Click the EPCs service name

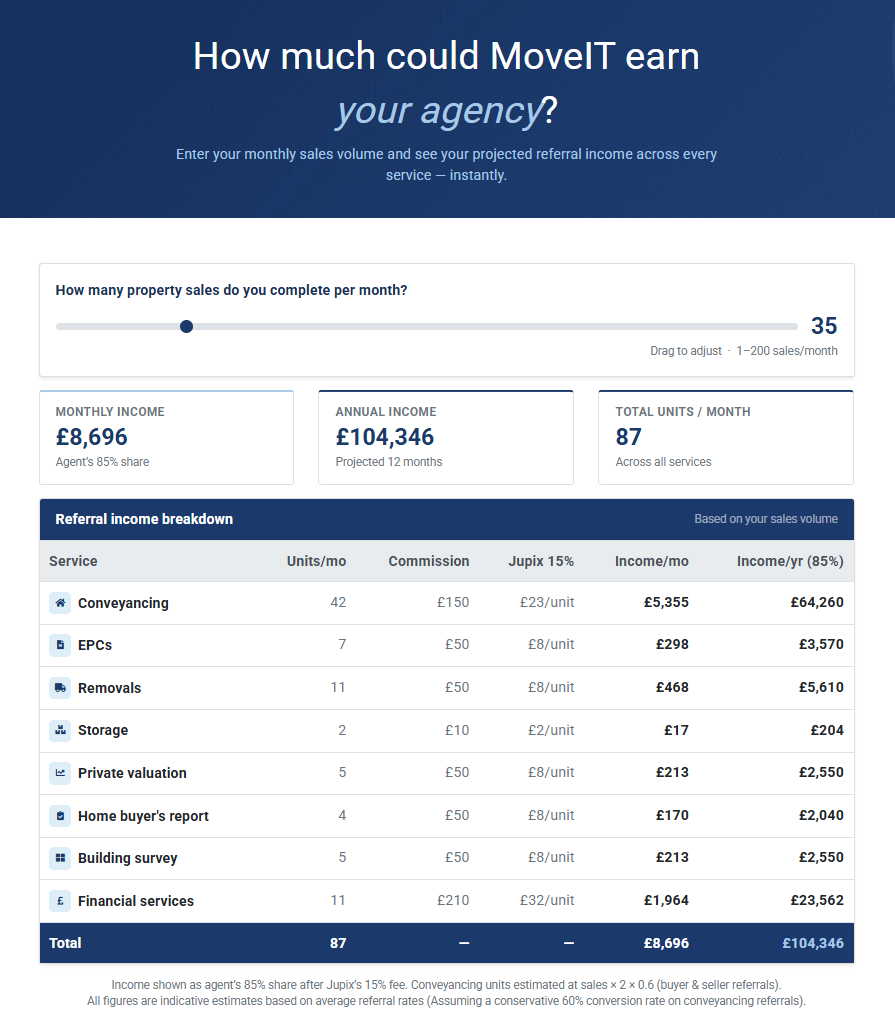tap(95, 645)
